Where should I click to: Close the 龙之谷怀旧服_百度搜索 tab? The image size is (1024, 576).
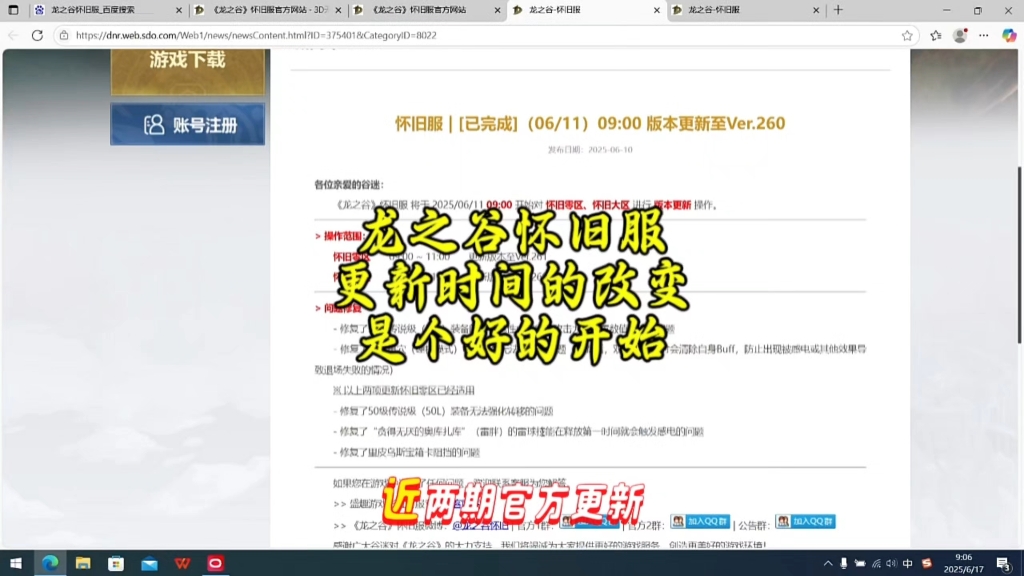179,10
